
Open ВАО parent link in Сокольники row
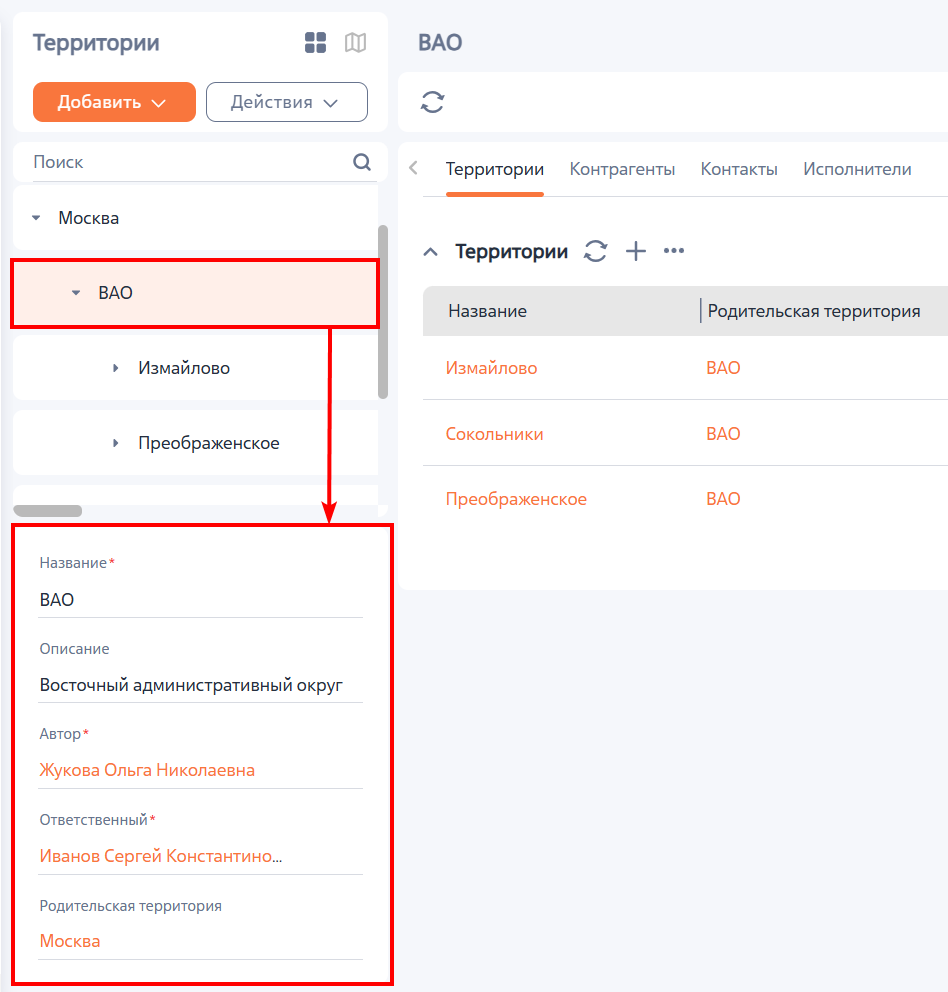(723, 434)
